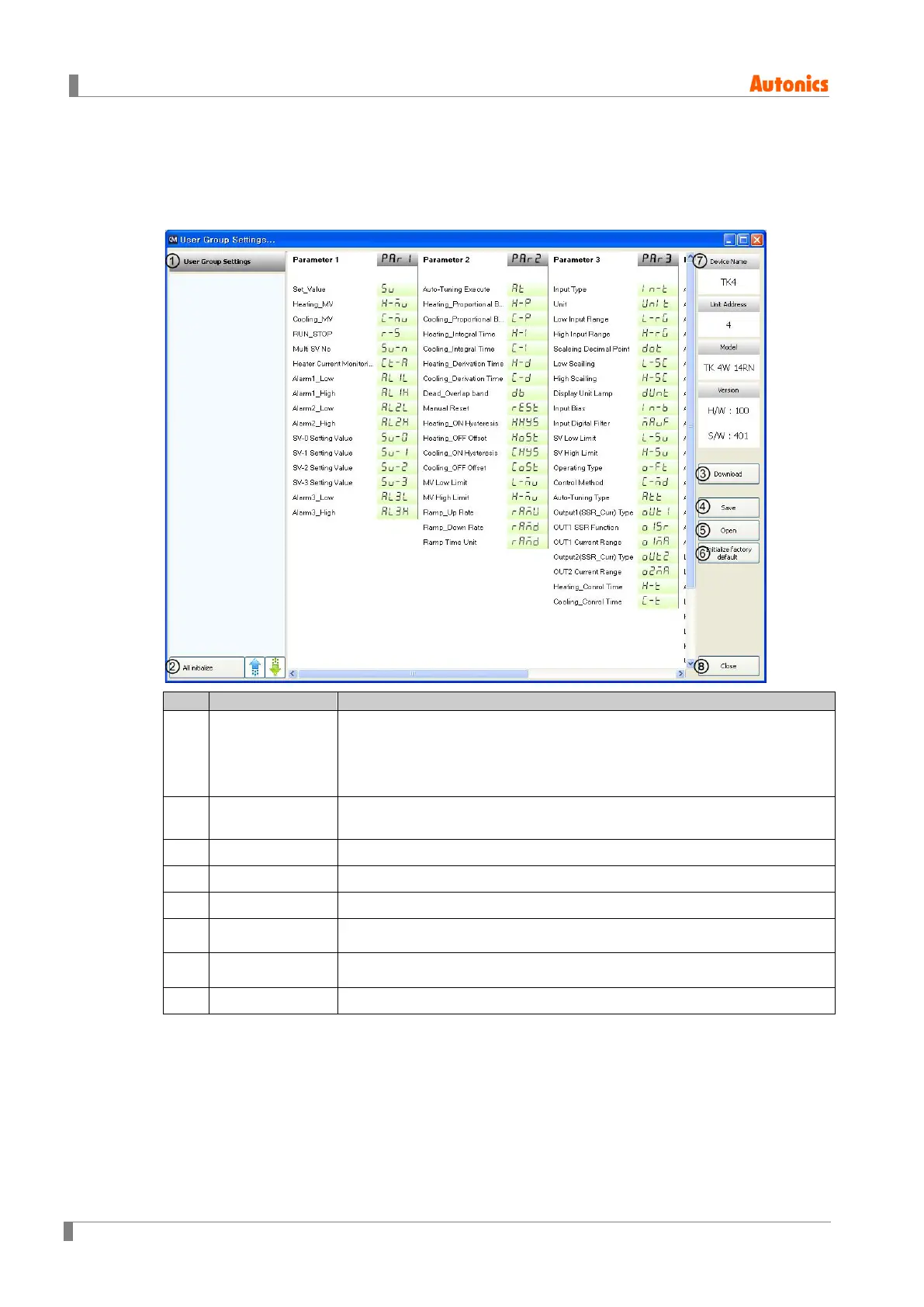Click the horizontal scrollbar thumb
This screenshot has width=924, height=1307.
(x=413, y=674)
